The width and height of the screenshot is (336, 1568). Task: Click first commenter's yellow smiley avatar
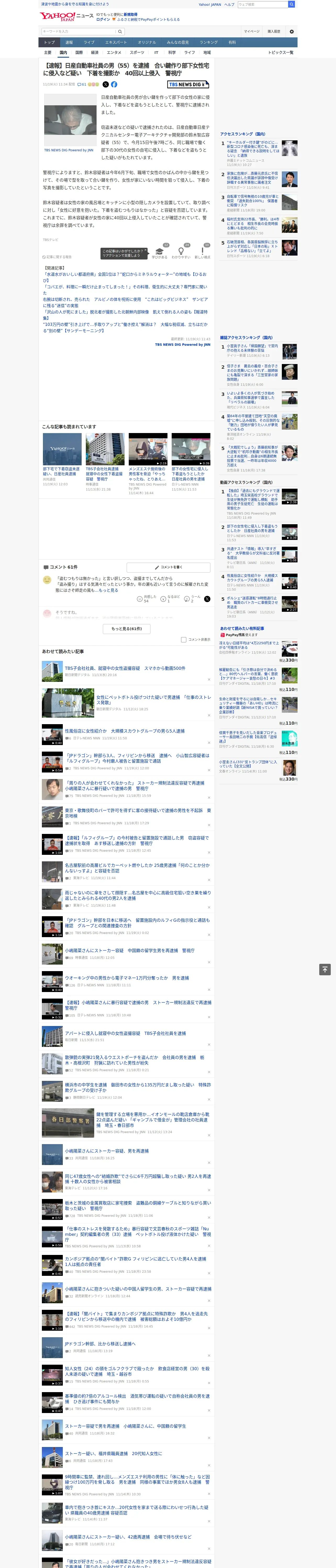click(x=47, y=580)
